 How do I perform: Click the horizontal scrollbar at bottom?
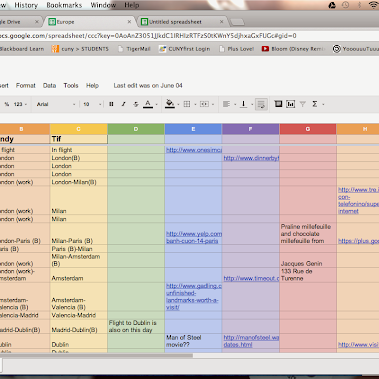click(x=96, y=356)
